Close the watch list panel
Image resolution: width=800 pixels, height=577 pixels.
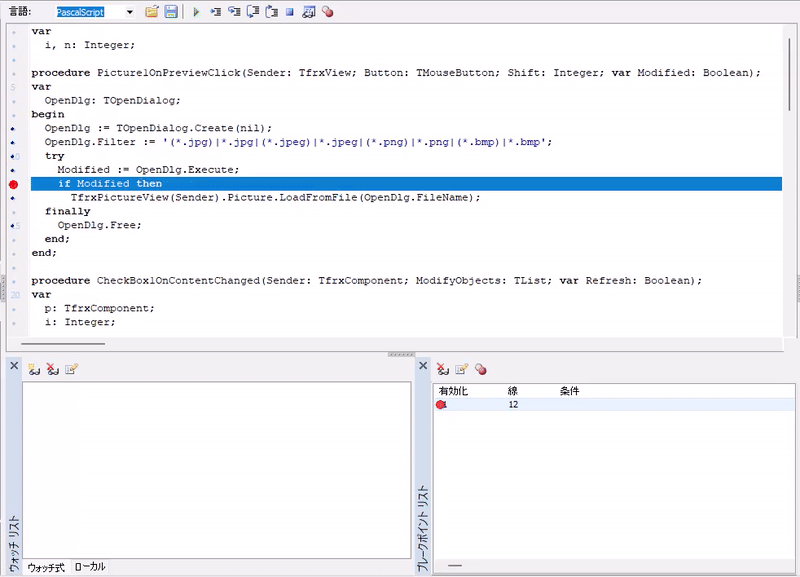(14, 366)
